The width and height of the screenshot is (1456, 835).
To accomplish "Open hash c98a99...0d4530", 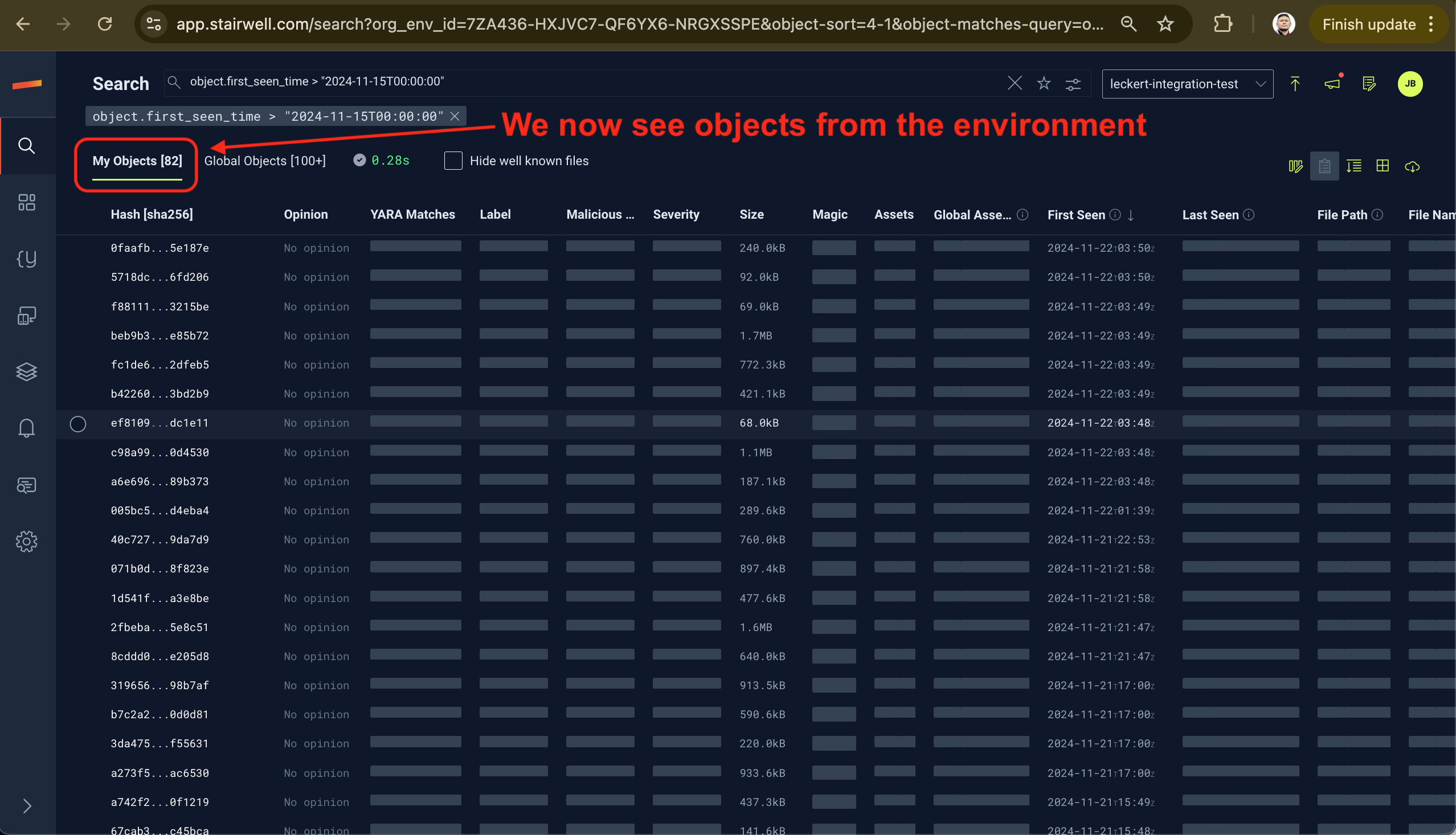I will tap(159, 452).
